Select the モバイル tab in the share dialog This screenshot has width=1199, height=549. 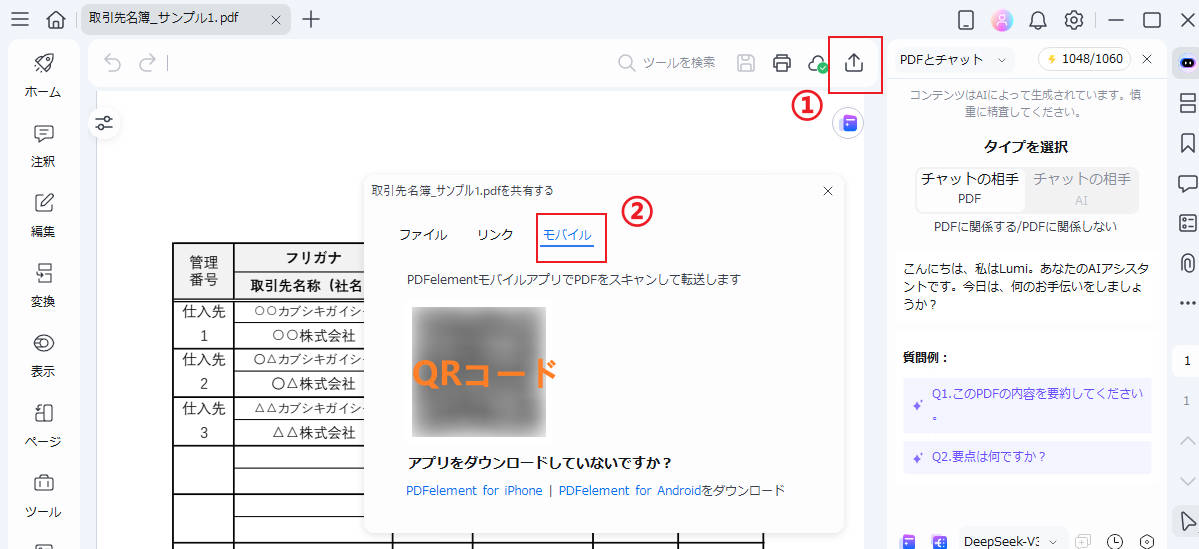tap(567, 236)
